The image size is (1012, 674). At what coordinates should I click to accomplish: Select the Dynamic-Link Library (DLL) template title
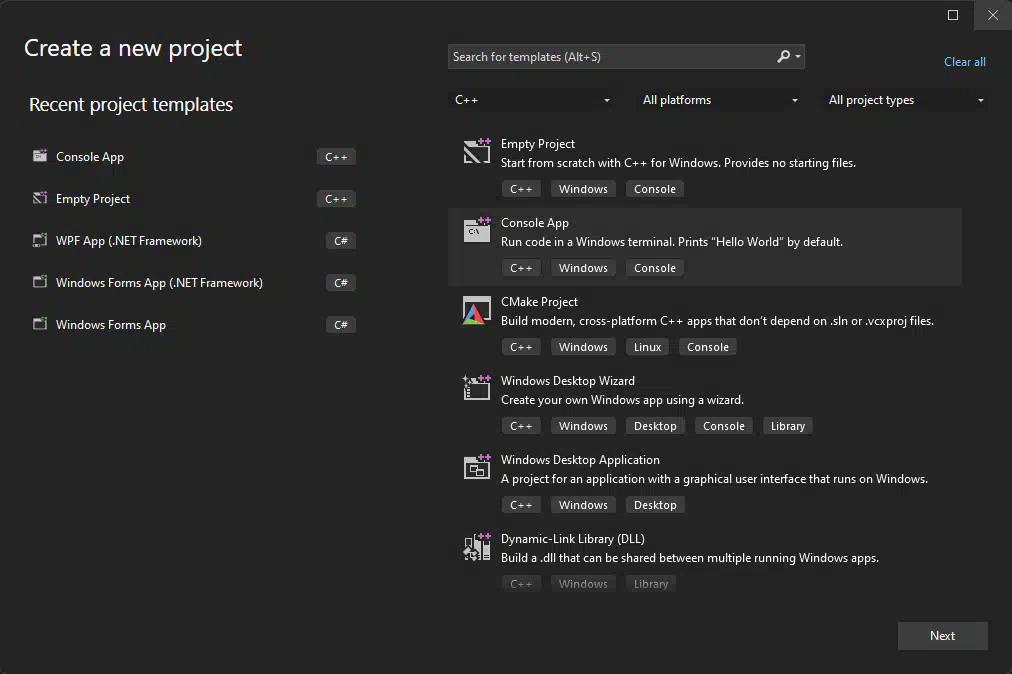coord(572,539)
